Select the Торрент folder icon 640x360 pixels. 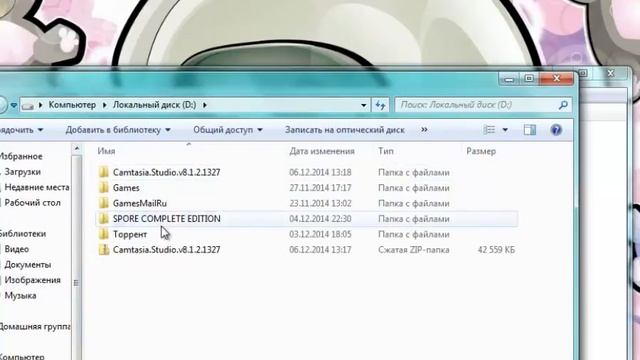pos(104,234)
